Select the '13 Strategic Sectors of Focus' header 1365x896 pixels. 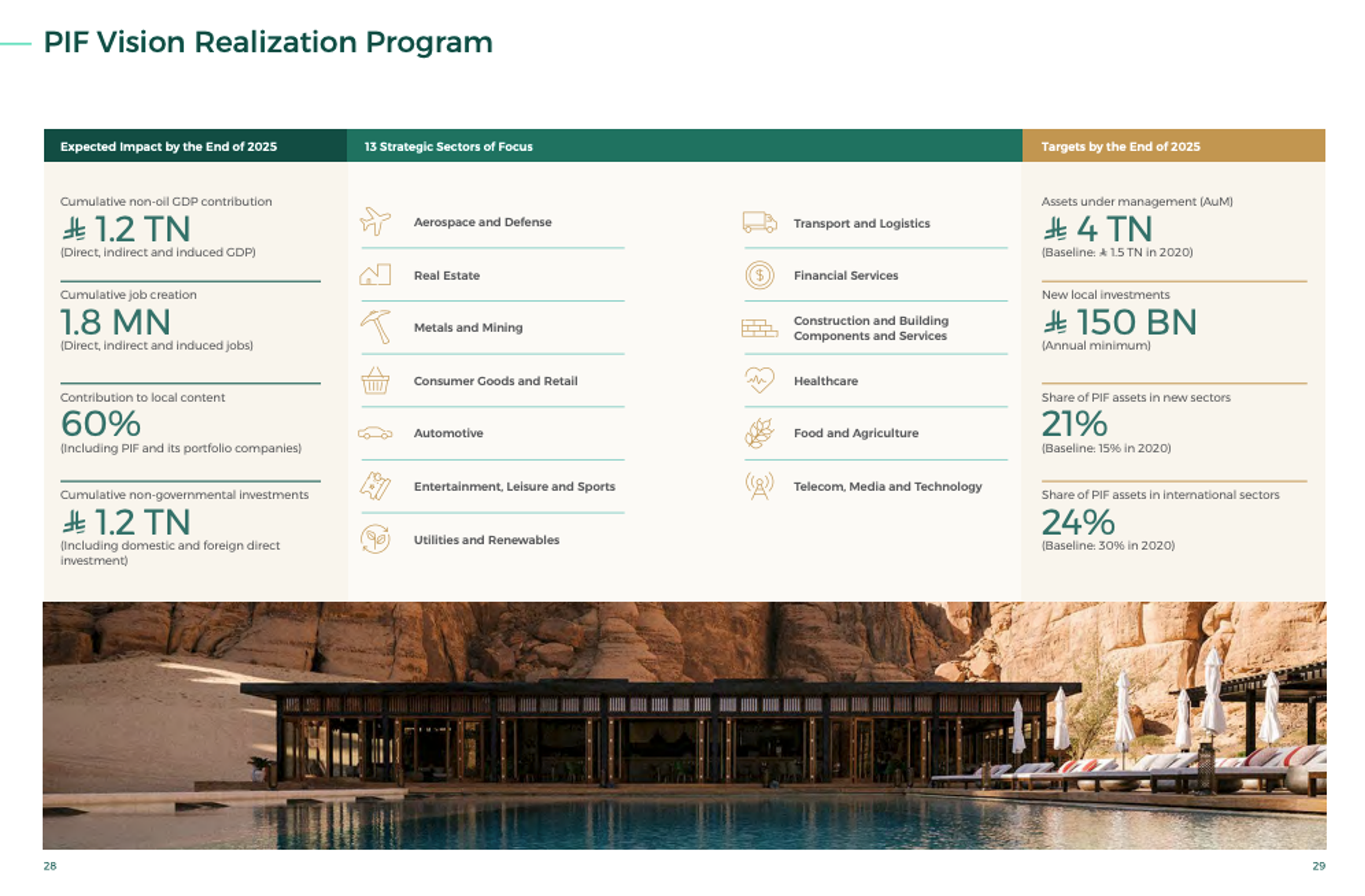click(x=449, y=146)
